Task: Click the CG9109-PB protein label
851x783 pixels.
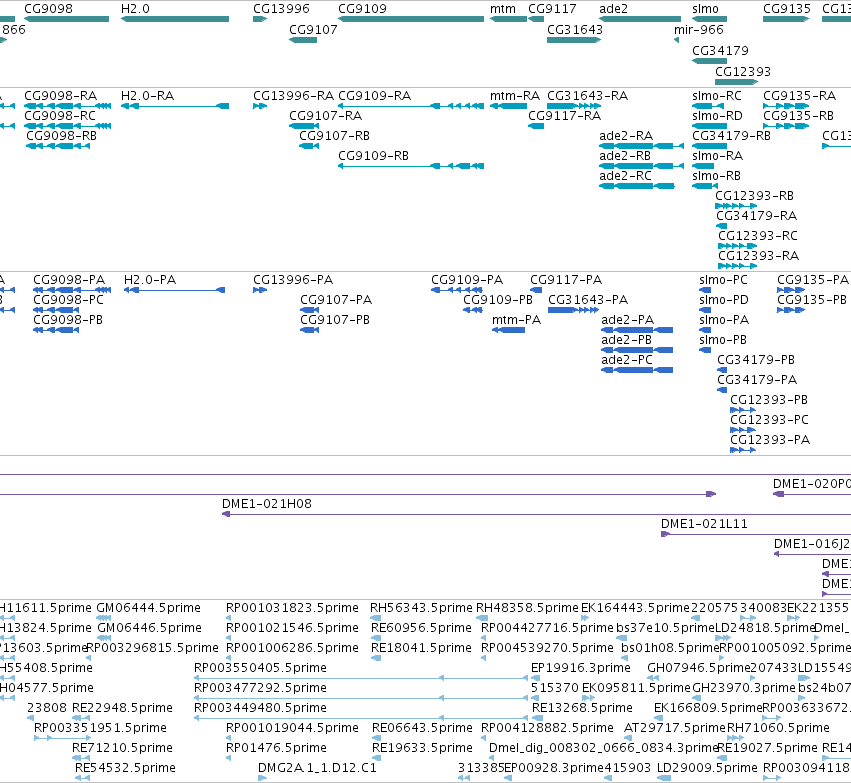Action: tap(498, 300)
